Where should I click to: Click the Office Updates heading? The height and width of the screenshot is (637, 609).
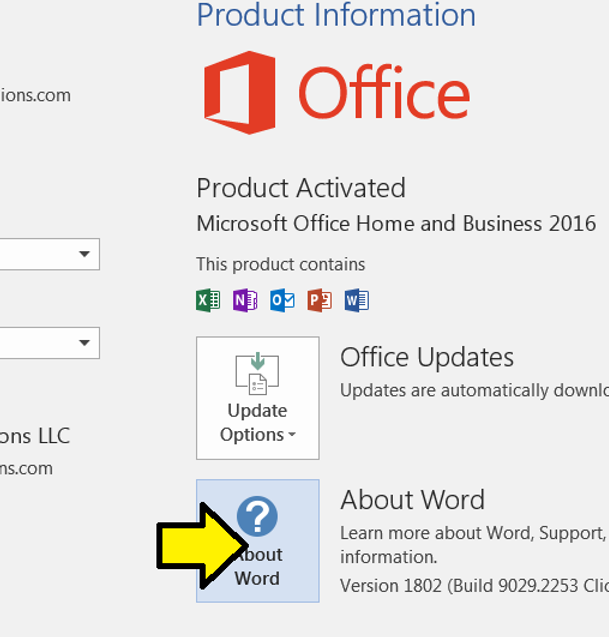pos(427,357)
